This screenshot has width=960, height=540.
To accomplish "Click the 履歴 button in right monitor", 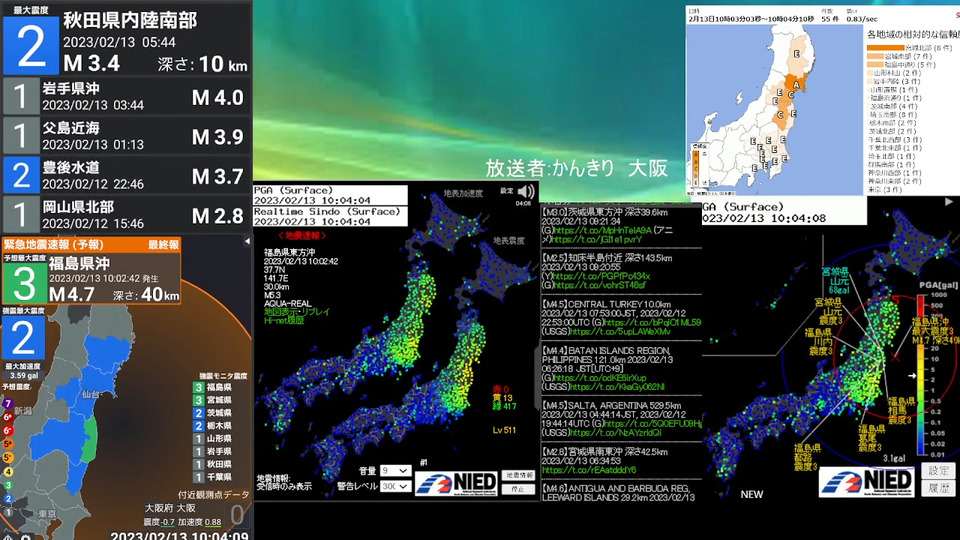I will pos(938,488).
